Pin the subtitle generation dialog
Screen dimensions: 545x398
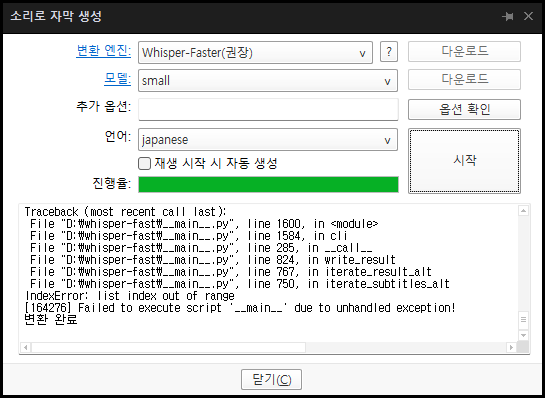[508, 16]
